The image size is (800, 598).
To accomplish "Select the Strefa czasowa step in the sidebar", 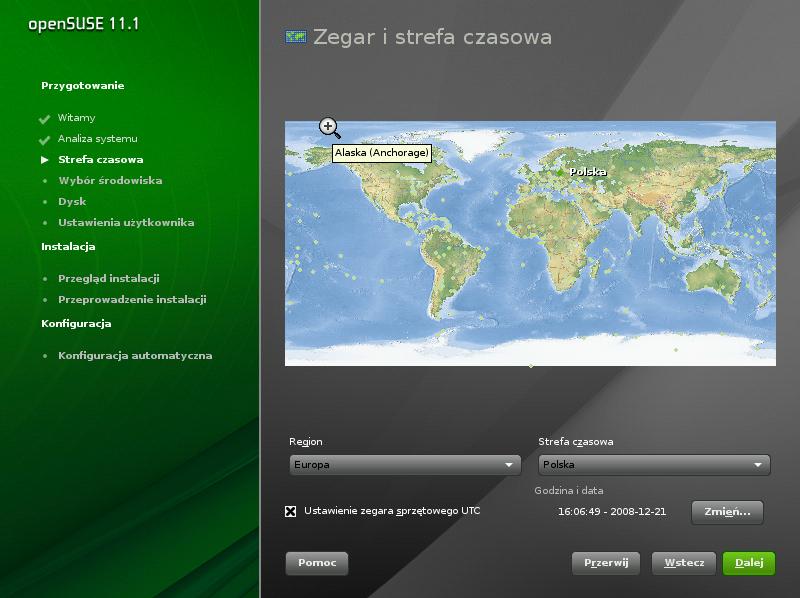I will 101,160.
